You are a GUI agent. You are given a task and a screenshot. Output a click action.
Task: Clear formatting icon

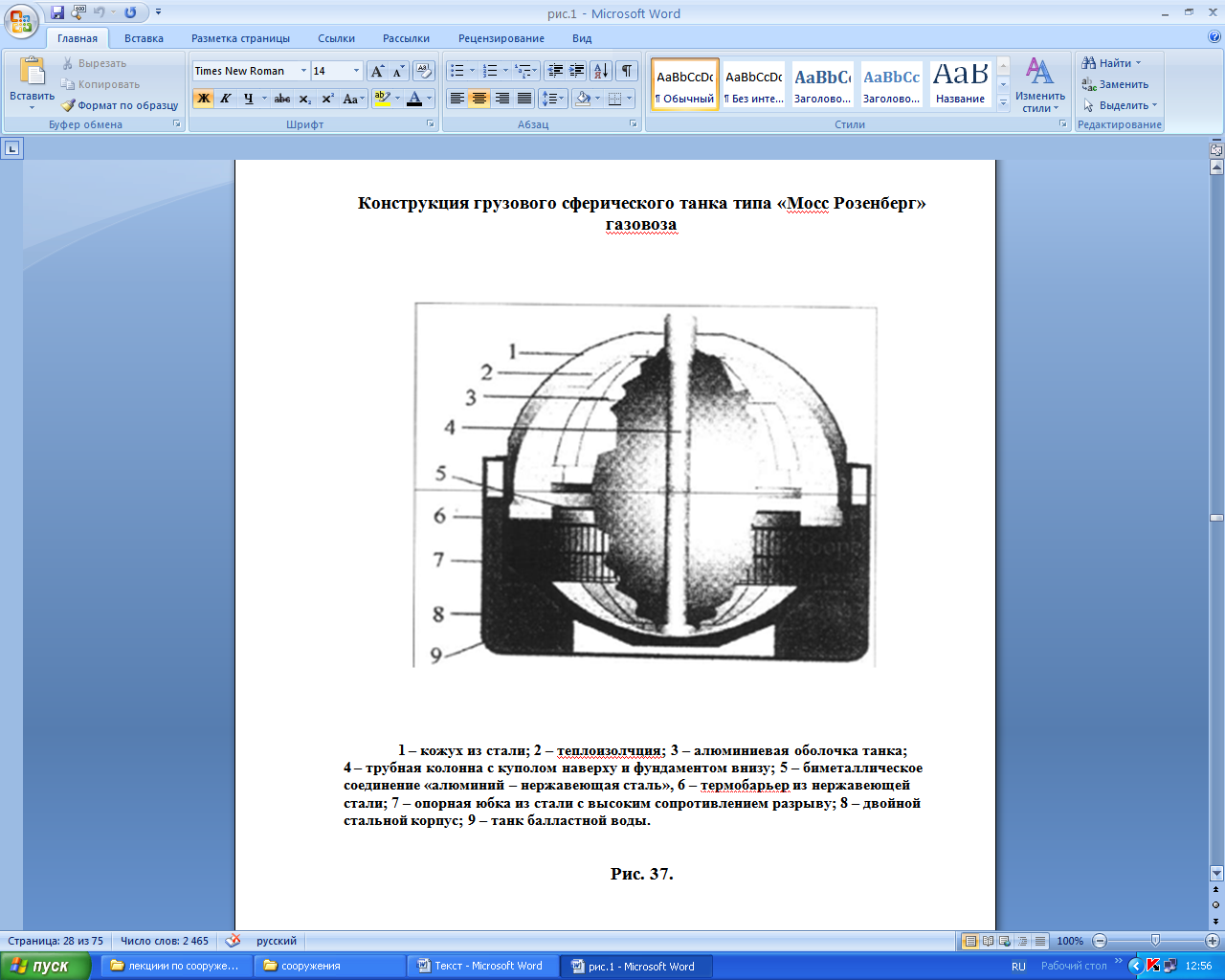coord(424,71)
